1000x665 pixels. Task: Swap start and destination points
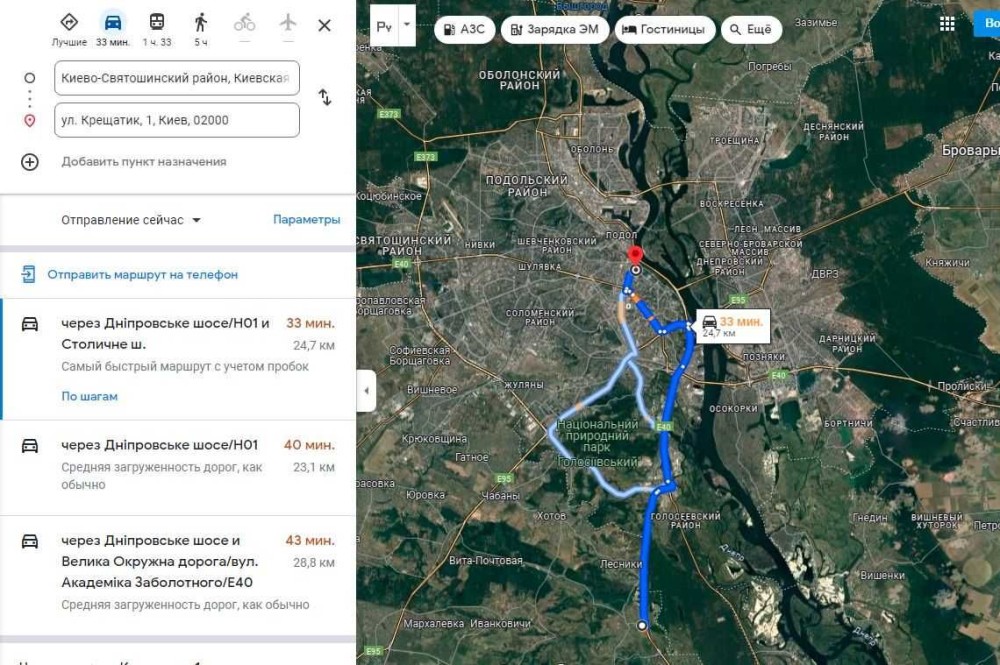(325, 98)
